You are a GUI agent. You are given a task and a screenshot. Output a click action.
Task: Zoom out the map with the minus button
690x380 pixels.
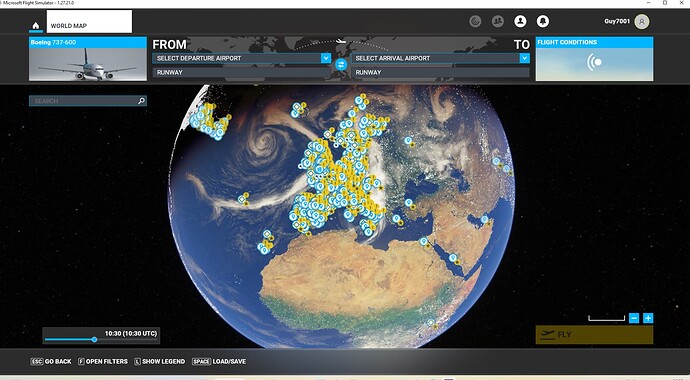[x=634, y=318]
